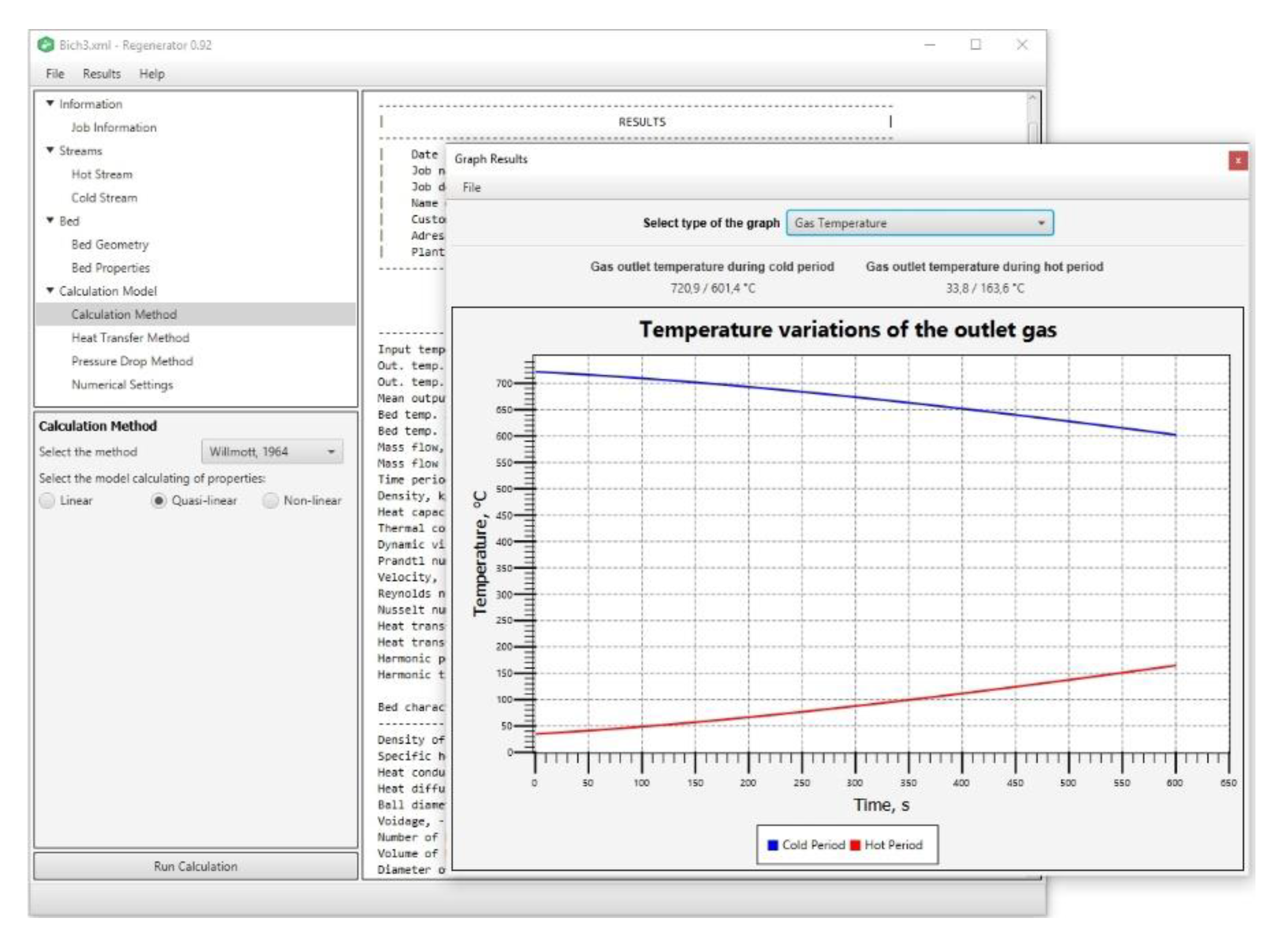Image resolution: width=1288 pixels, height=941 pixels.
Task: Select the Quasi-linear radio button
Action: [x=158, y=501]
